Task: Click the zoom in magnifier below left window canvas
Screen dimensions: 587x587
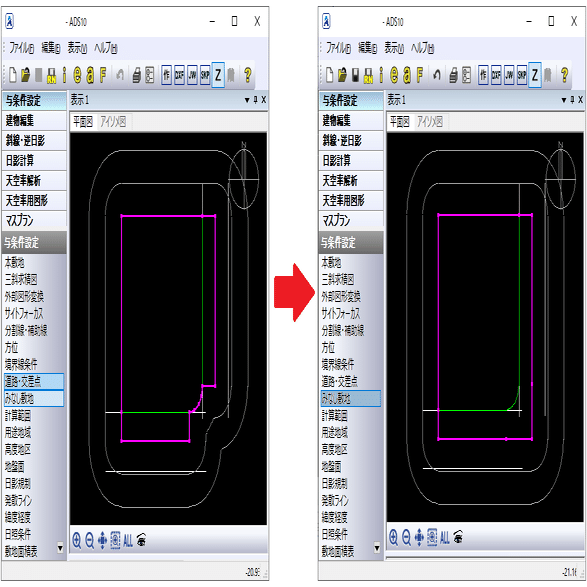Action: click(x=77, y=541)
